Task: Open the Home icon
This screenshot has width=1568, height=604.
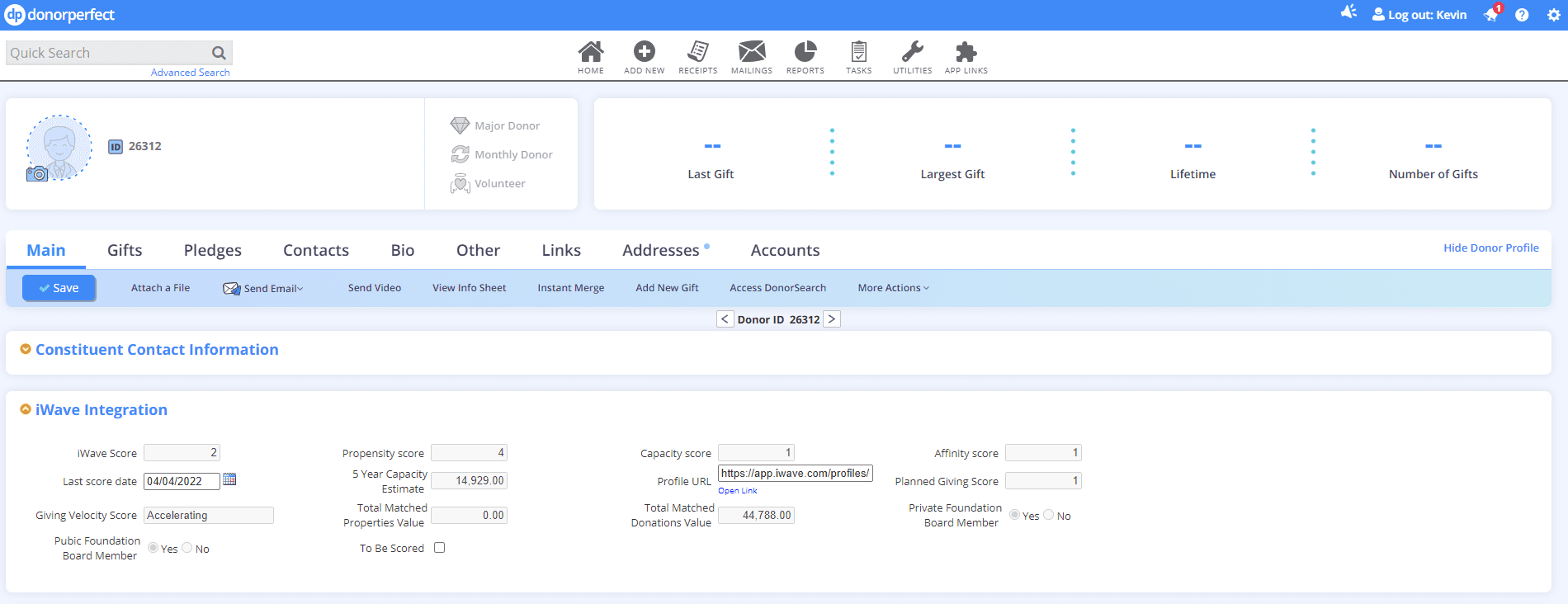Action: click(591, 52)
